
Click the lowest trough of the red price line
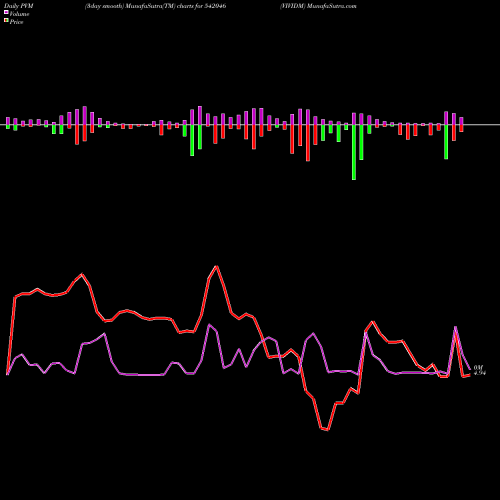[328, 430]
